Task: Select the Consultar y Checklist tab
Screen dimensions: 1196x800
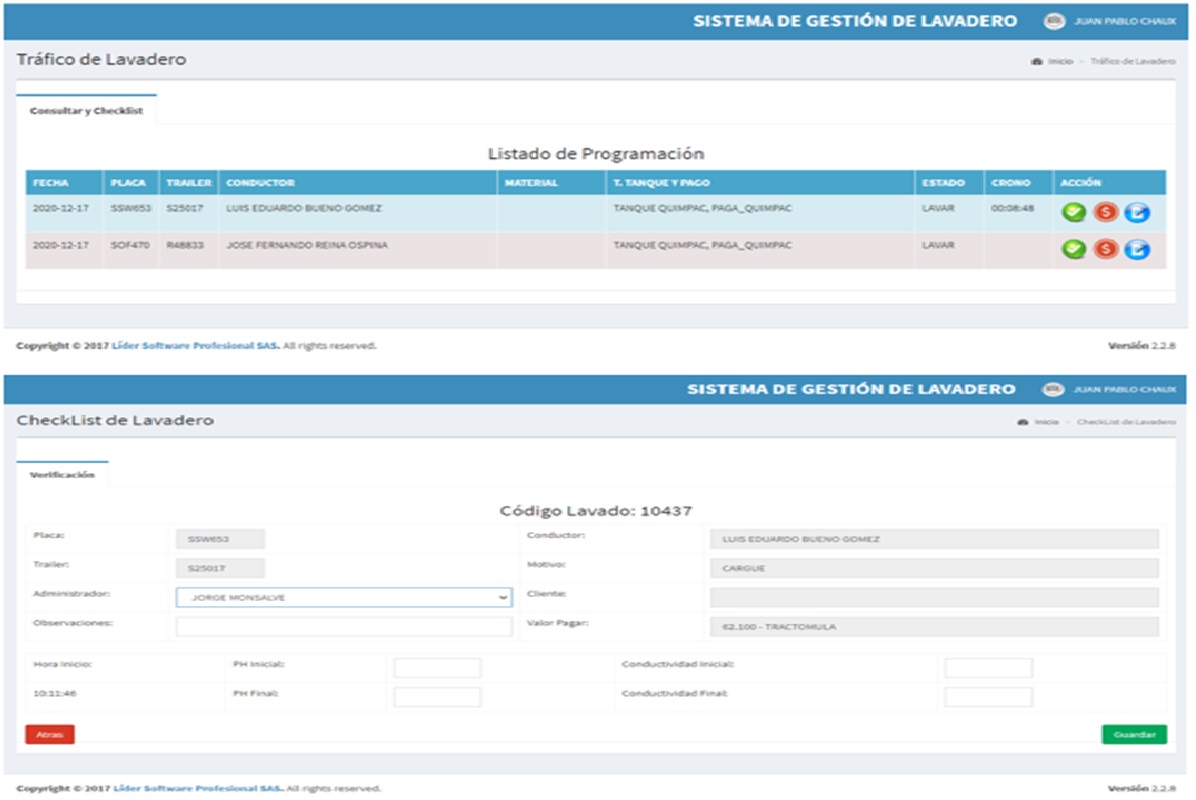Action: [86, 111]
